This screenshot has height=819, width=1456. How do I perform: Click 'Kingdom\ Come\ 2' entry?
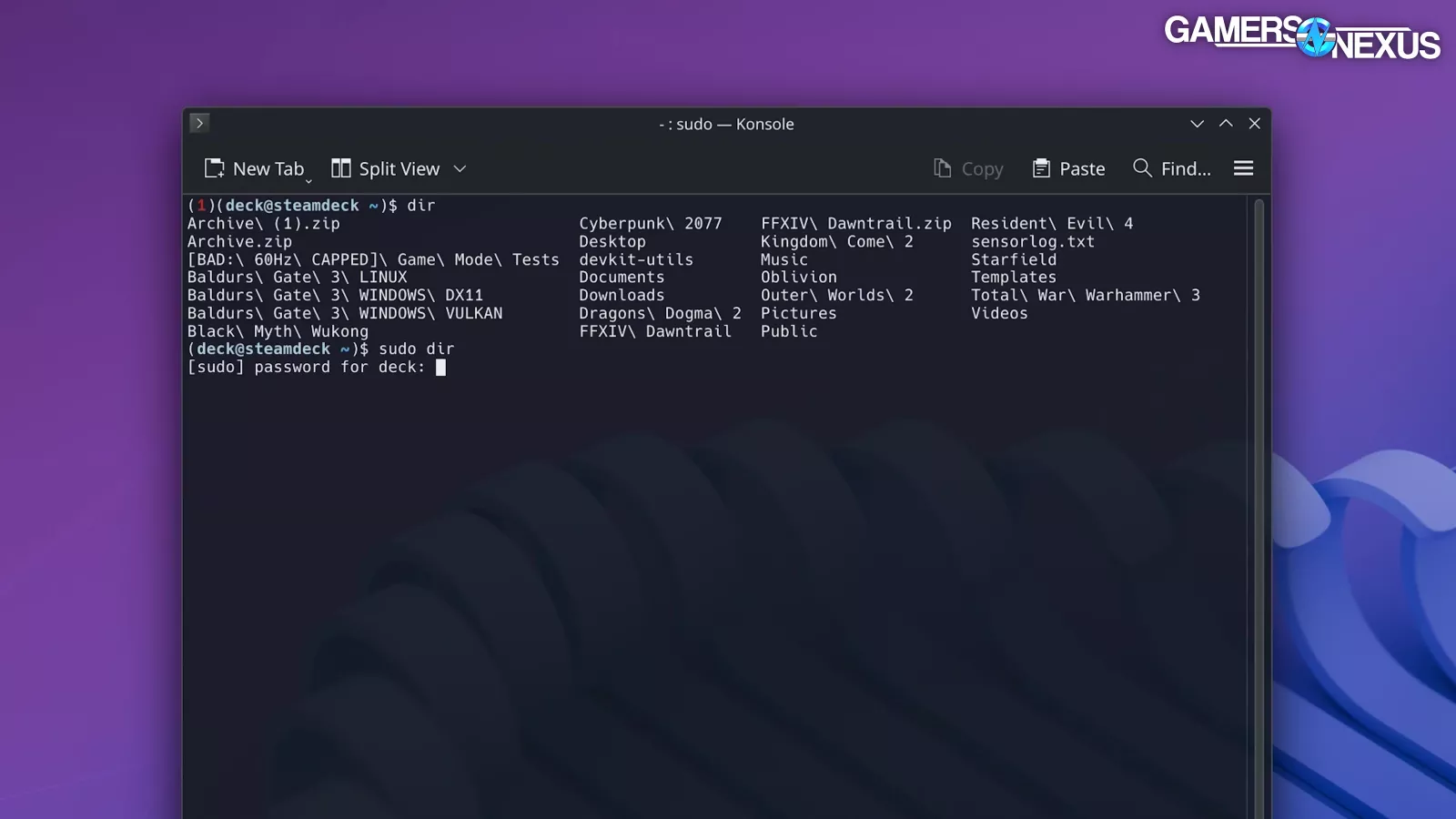point(837,242)
